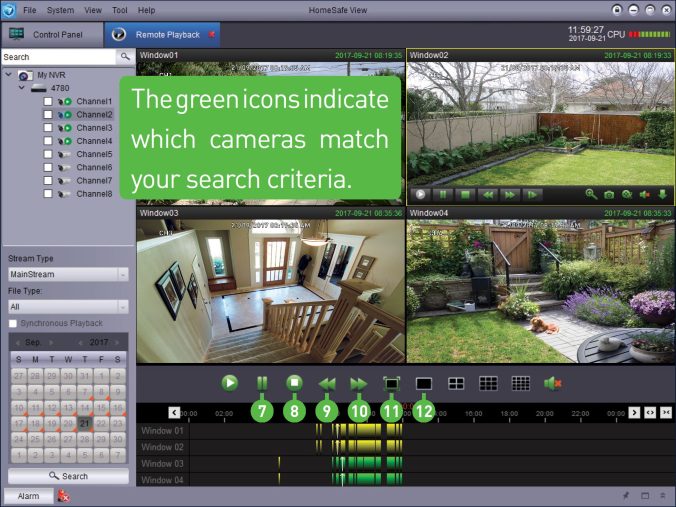This screenshot has width=676, height=507.
Task: Click the zoom magnifier icon in Window02
Action: click(590, 194)
